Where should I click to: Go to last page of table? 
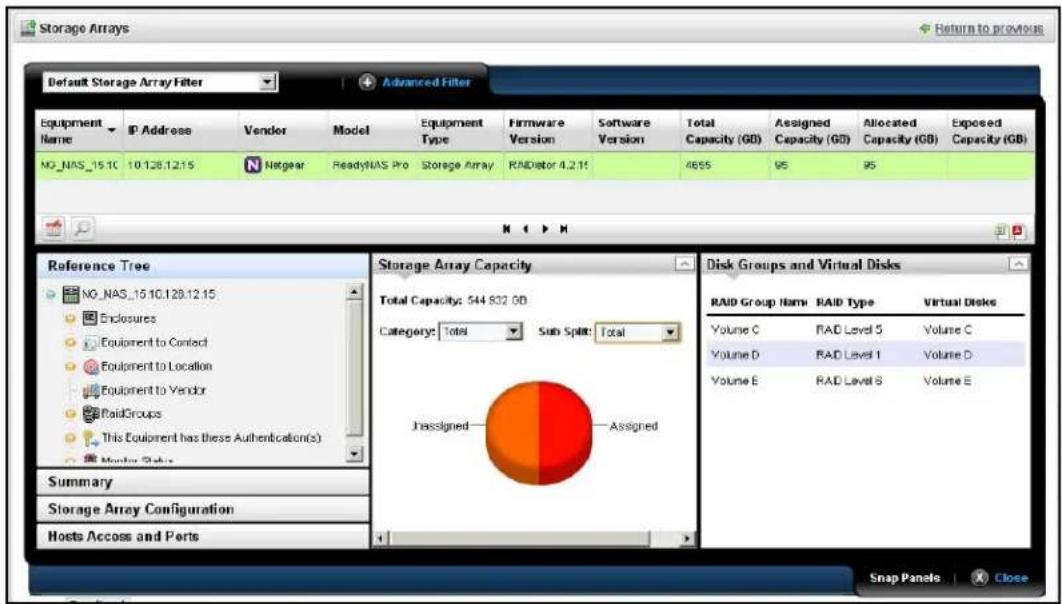(x=562, y=231)
